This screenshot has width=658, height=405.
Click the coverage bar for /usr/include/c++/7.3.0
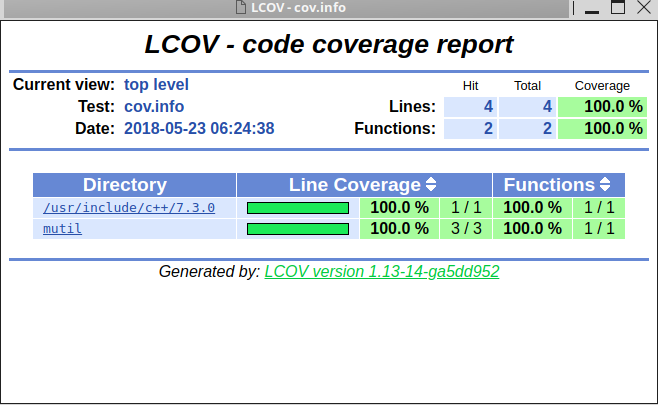(298, 208)
